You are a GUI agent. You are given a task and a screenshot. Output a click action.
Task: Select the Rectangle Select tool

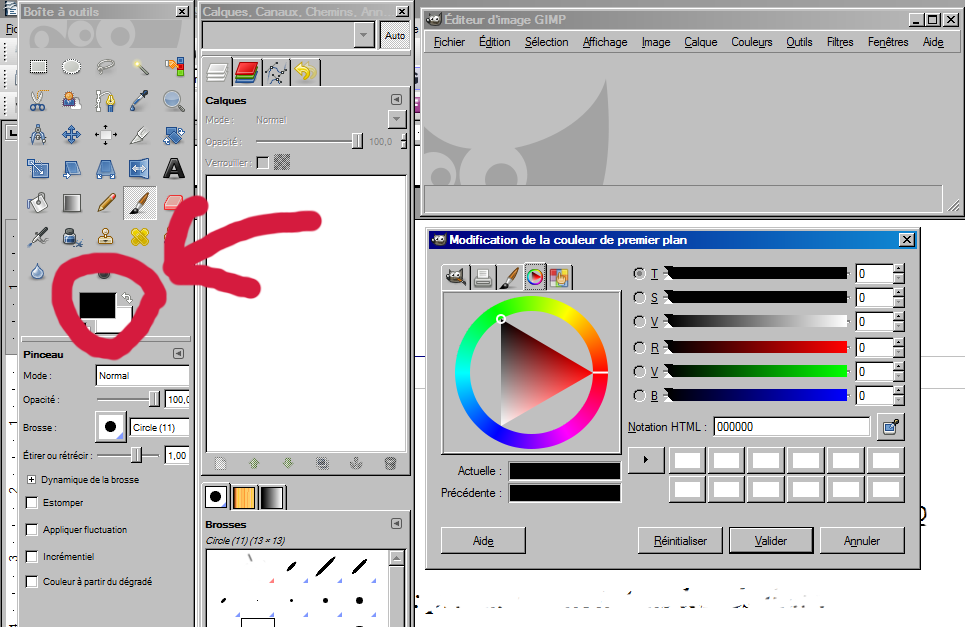(38, 66)
